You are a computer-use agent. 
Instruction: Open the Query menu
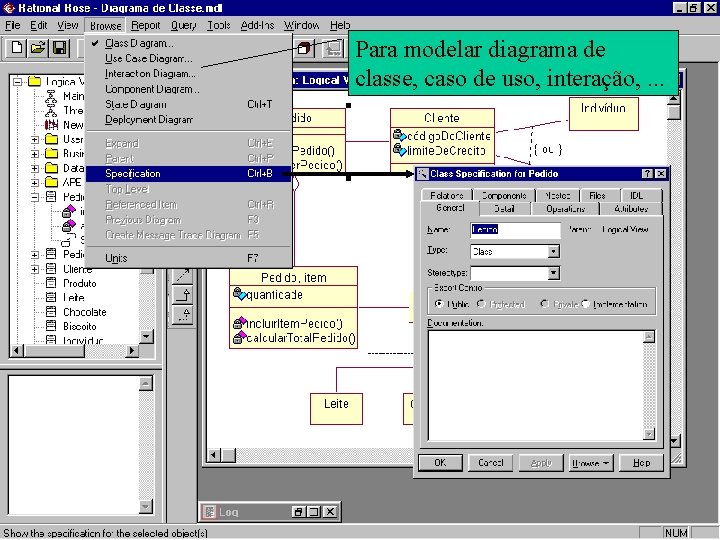pyautogui.click(x=183, y=25)
